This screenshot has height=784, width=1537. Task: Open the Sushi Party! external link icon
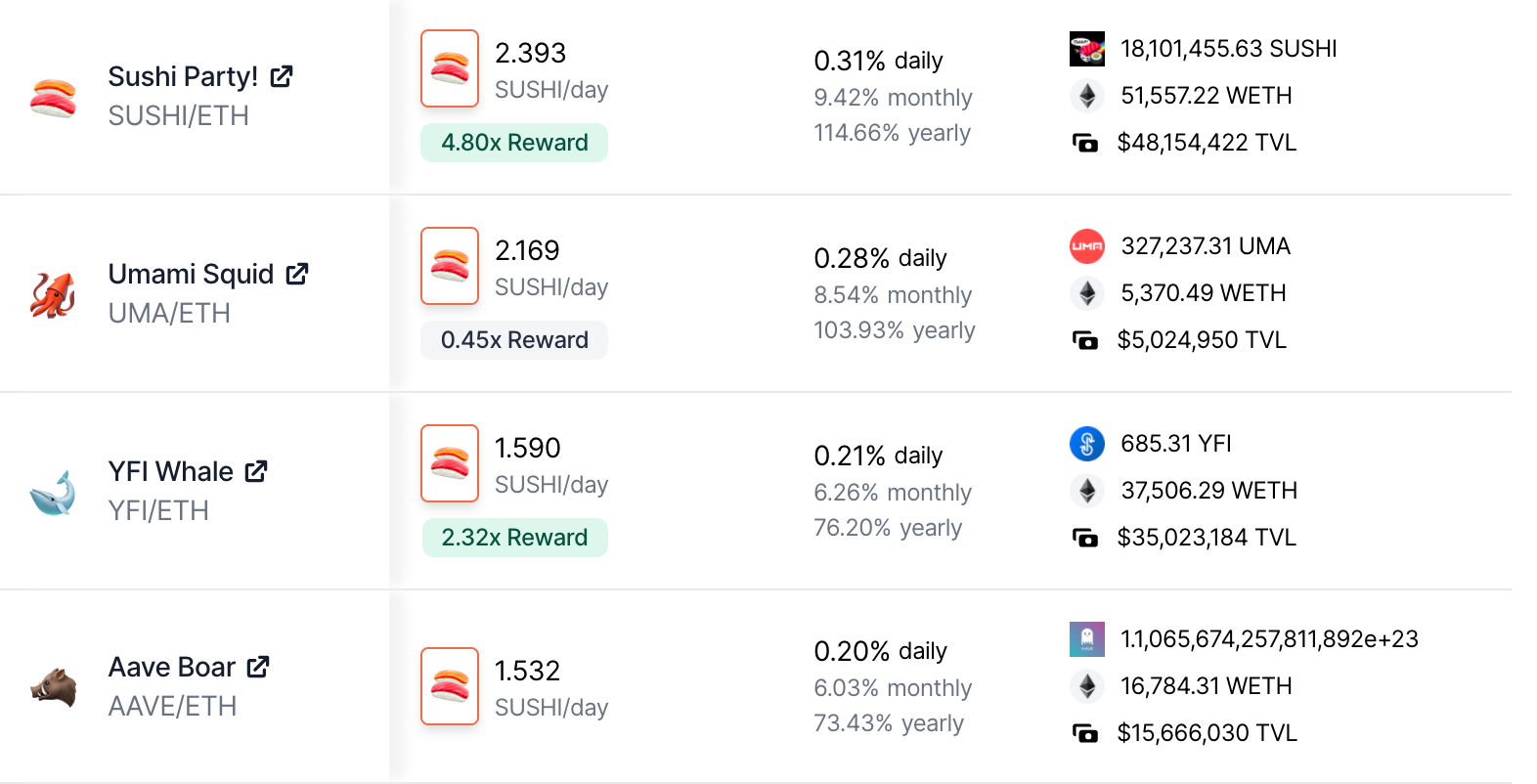point(282,76)
